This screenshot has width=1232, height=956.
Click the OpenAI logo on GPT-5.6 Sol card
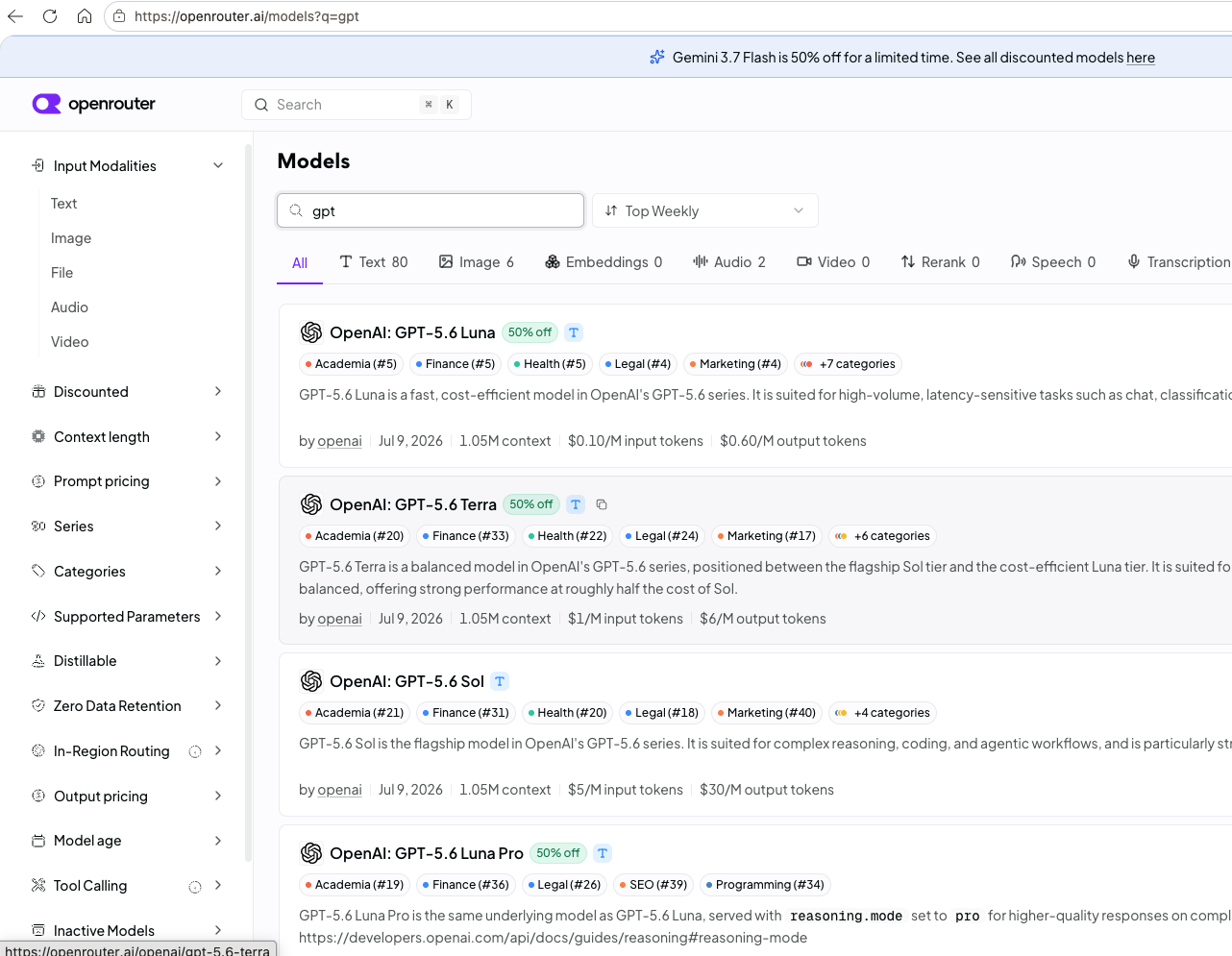pyautogui.click(x=311, y=681)
